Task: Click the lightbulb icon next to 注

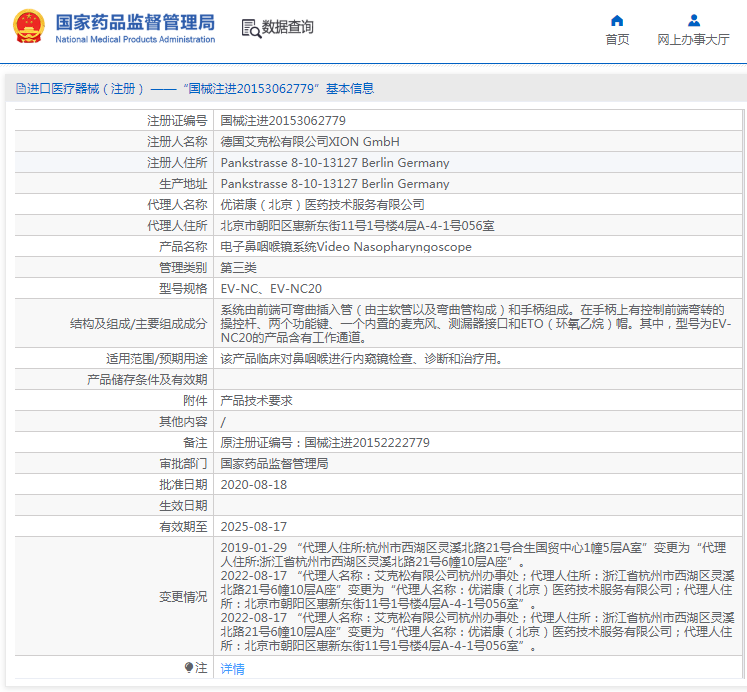Action: click(x=188, y=668)
